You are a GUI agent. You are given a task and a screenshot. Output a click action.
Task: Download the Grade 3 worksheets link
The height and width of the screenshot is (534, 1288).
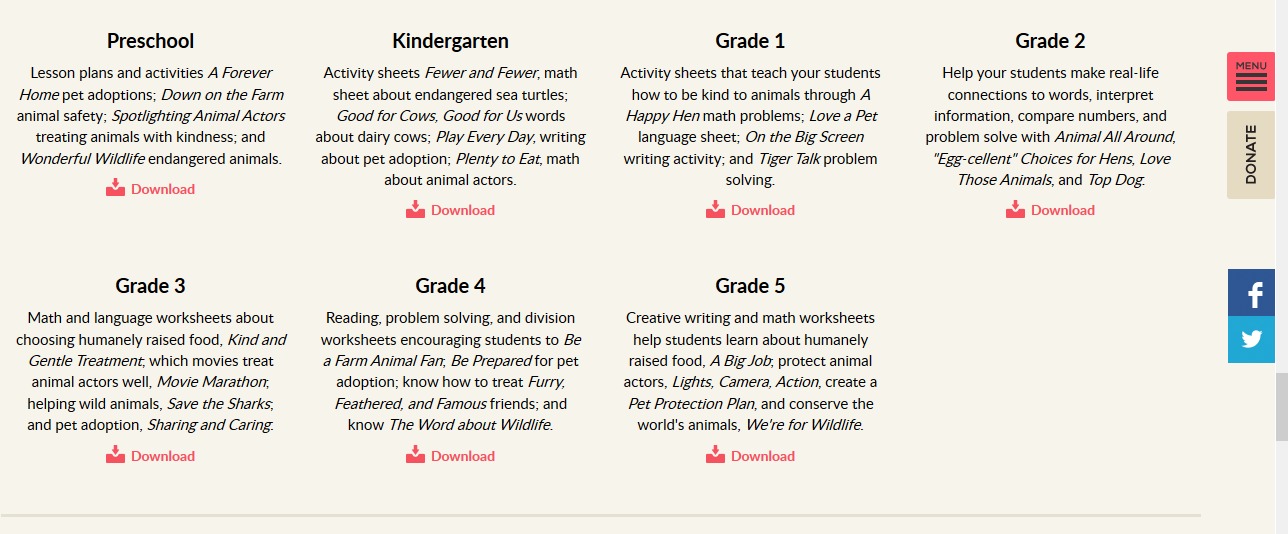[x=163, y=456]
